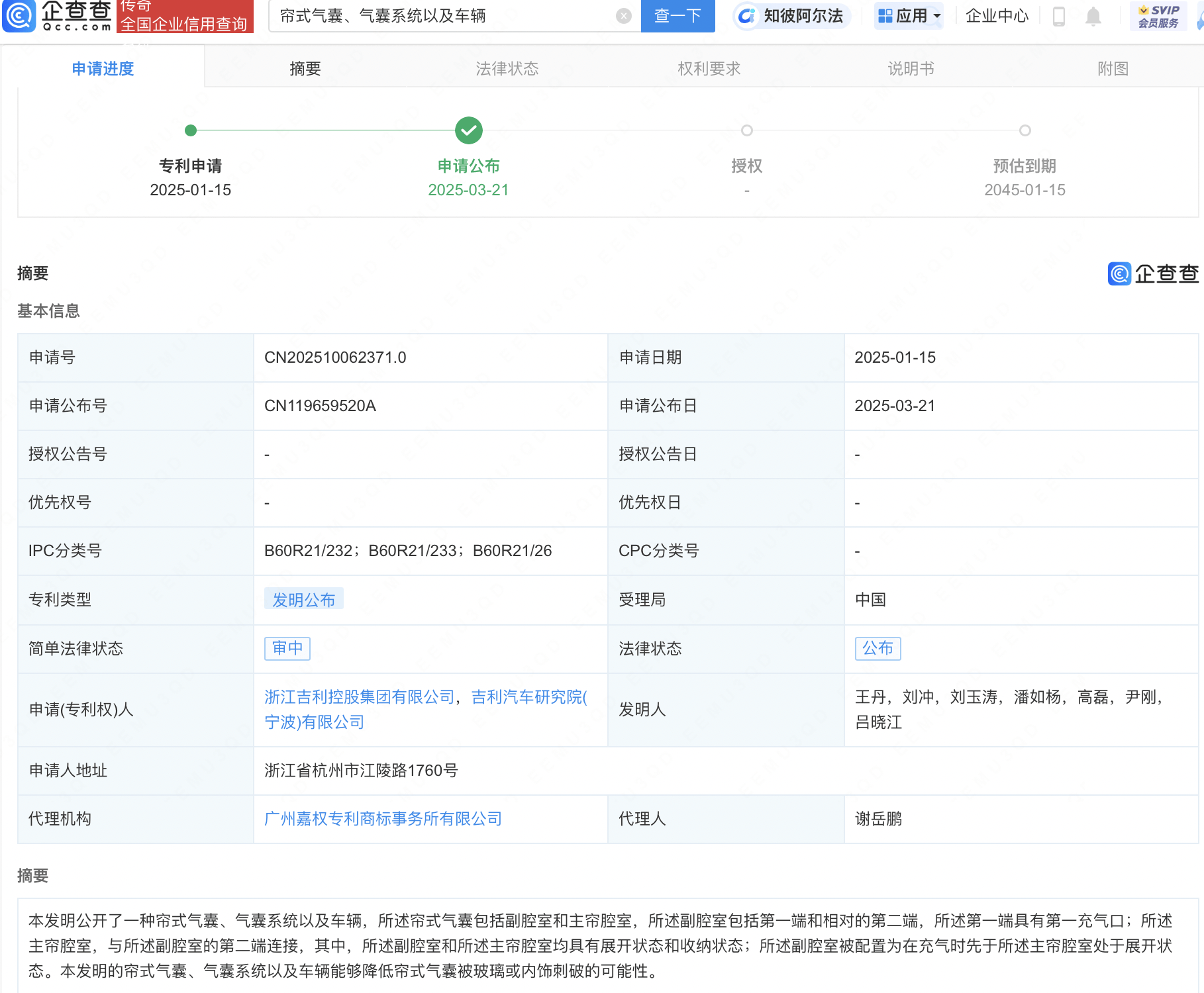Switch to the 附图 tab
The width and height of the screenshot is (1204, 993).
click(x=1113, y=68)
